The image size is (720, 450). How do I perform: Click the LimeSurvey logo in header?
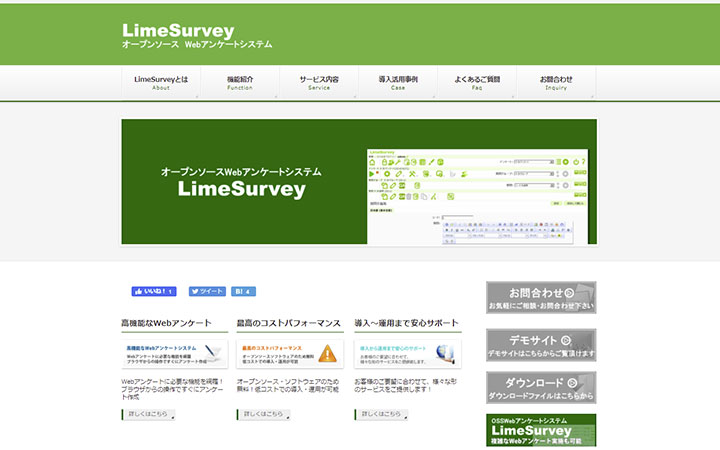[178, 31]
